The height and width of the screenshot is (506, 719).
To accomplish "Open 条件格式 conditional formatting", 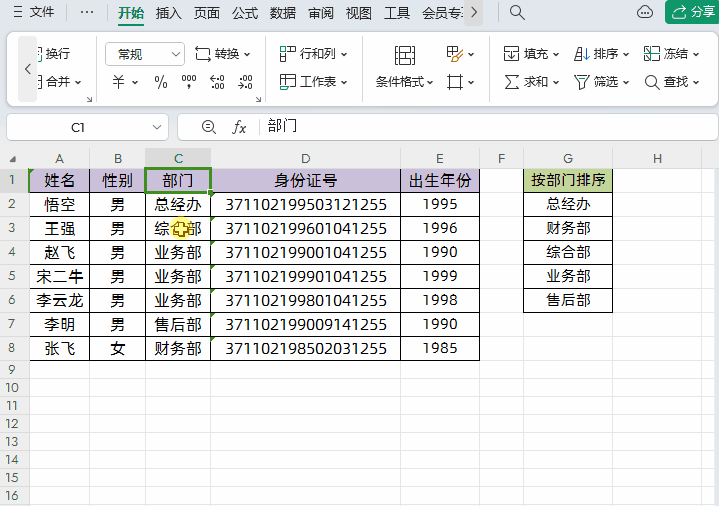I will tap(404, 67).
